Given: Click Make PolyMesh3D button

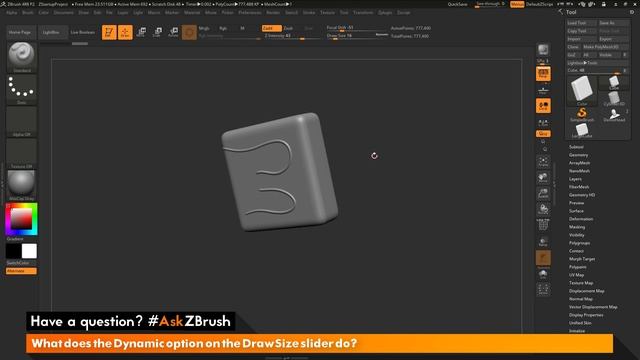Looking at the screenshot, I should point(605,47).
